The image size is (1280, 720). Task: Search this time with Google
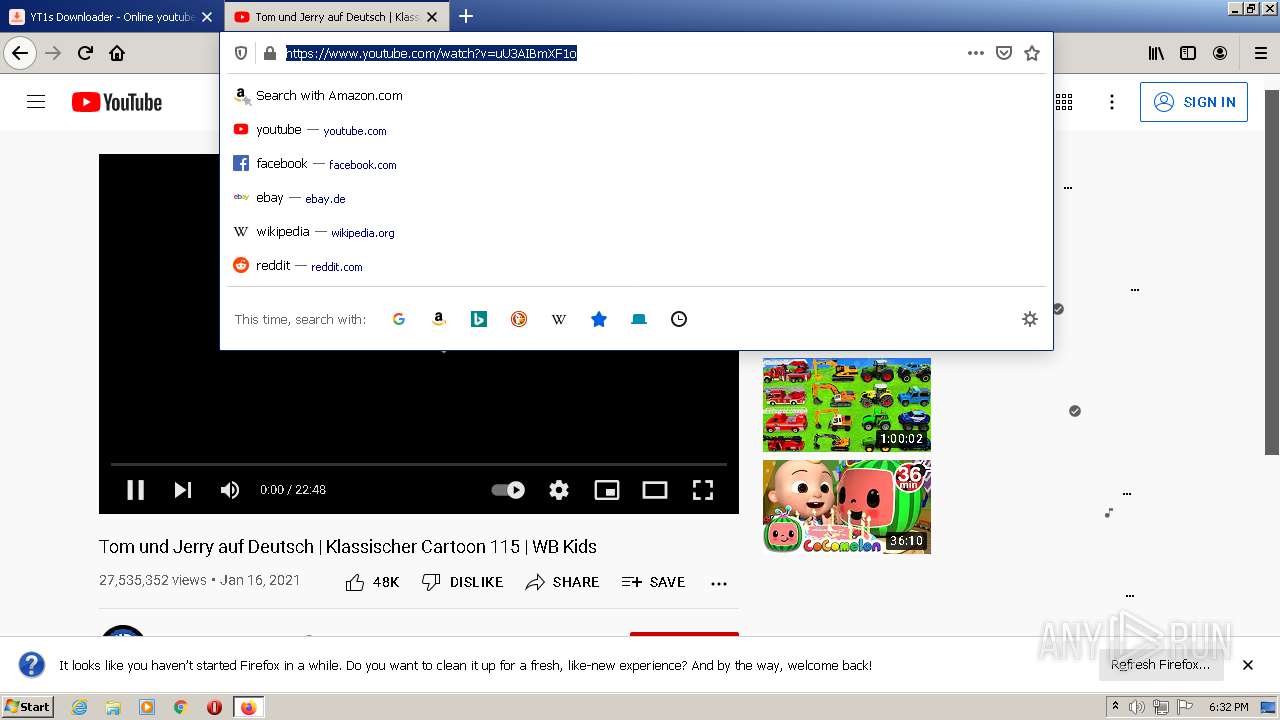point(399,319)
